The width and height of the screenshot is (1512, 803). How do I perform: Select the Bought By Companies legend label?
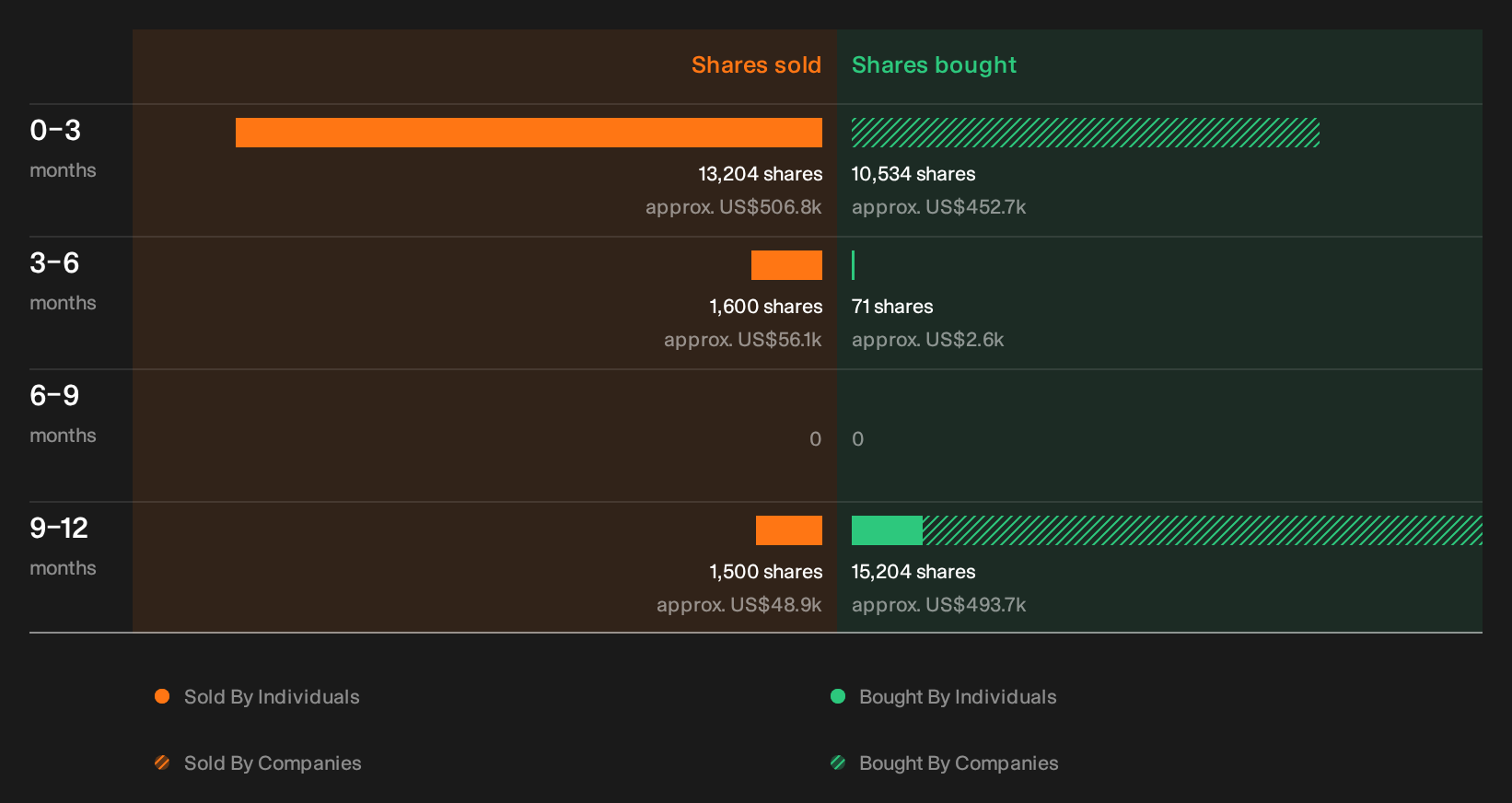[959, 763]
